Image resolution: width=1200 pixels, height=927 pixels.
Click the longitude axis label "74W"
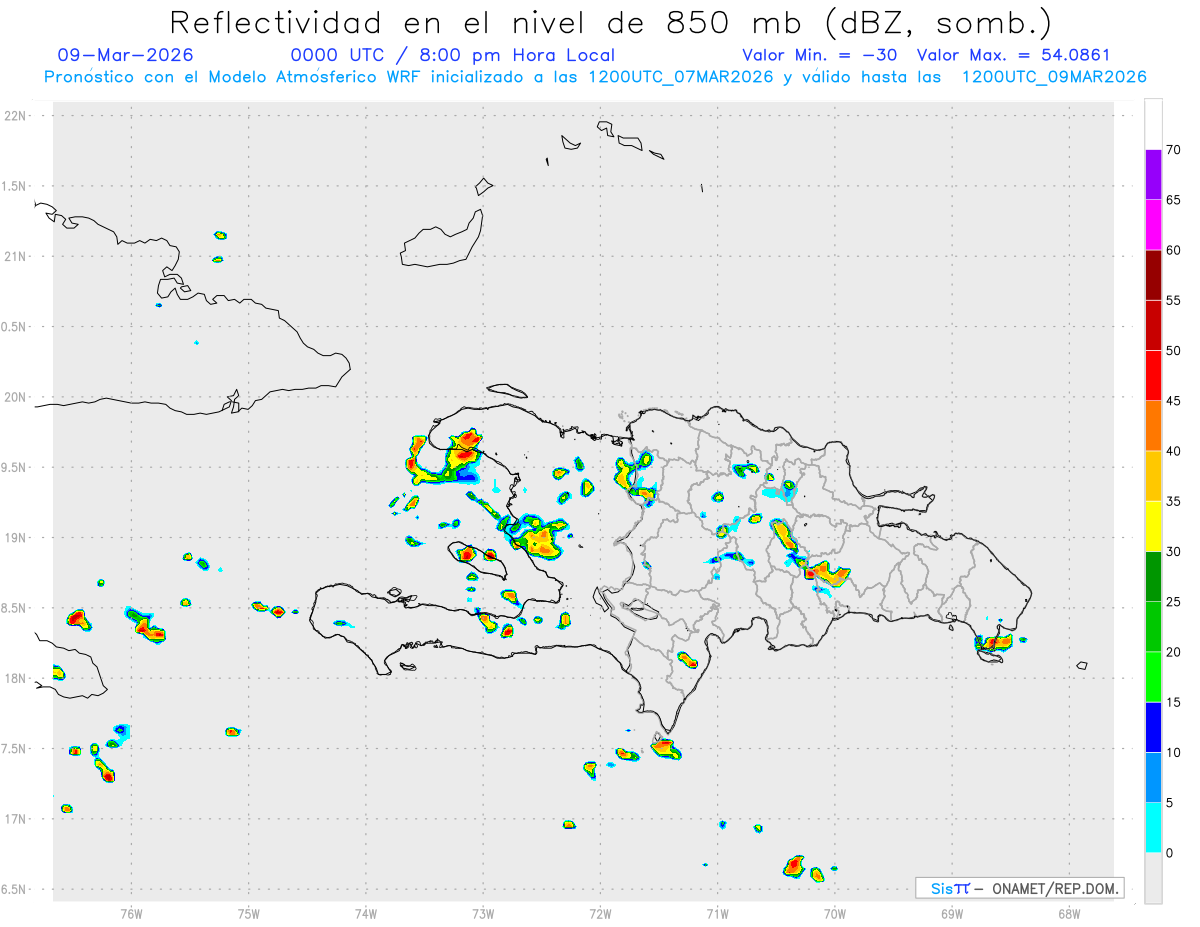pos(366,913)
